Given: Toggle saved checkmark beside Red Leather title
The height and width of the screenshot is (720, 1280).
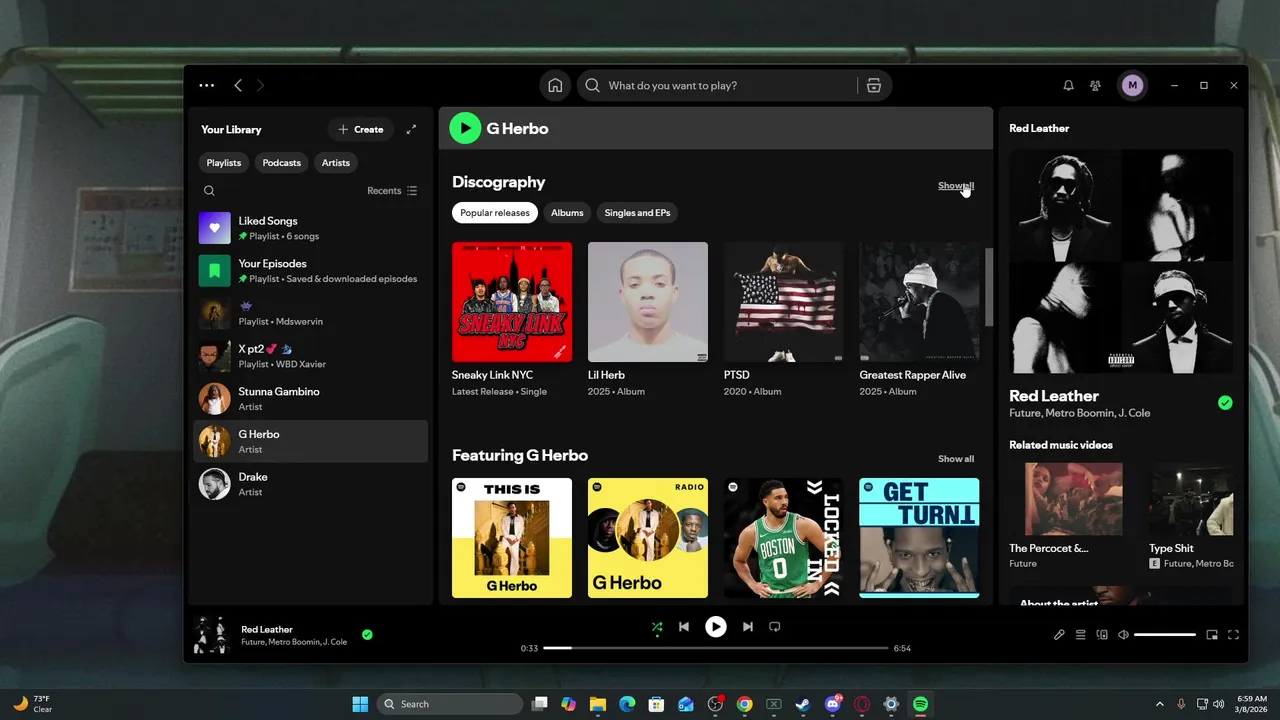Looking at the screenshot, I should [x=1225, y=403].
